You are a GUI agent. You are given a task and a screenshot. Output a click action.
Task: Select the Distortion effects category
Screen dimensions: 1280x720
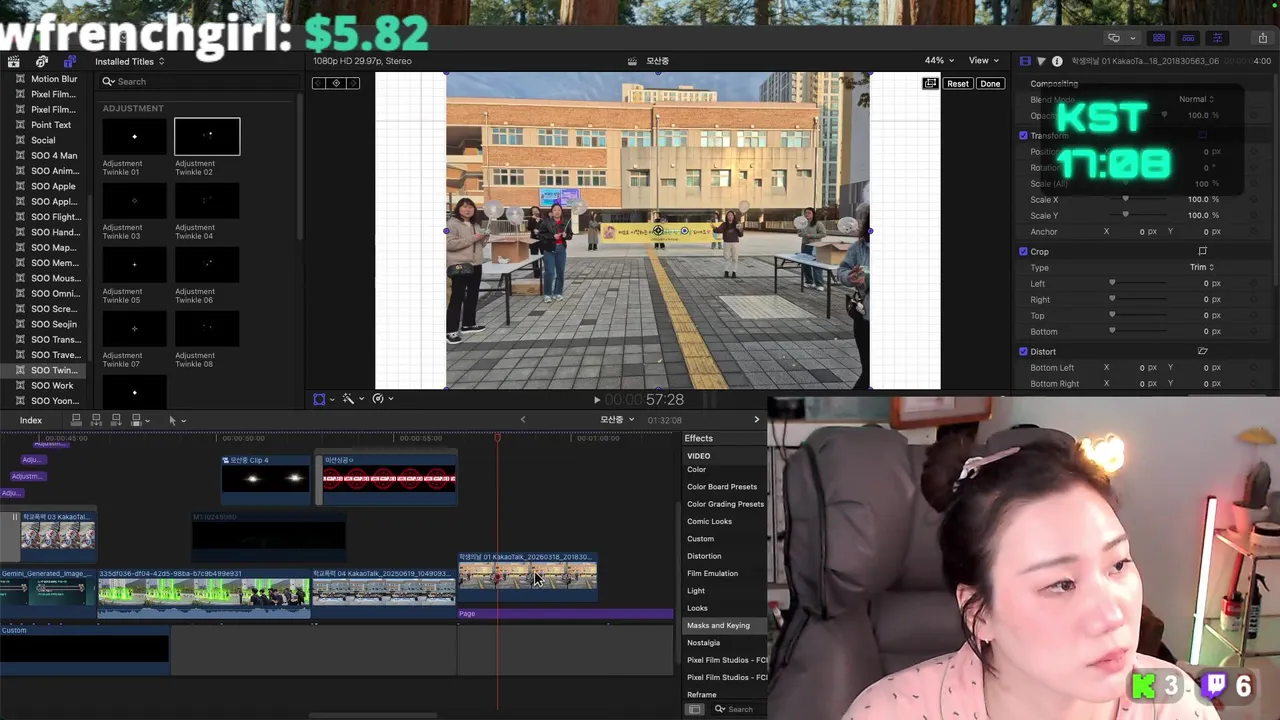704,556
